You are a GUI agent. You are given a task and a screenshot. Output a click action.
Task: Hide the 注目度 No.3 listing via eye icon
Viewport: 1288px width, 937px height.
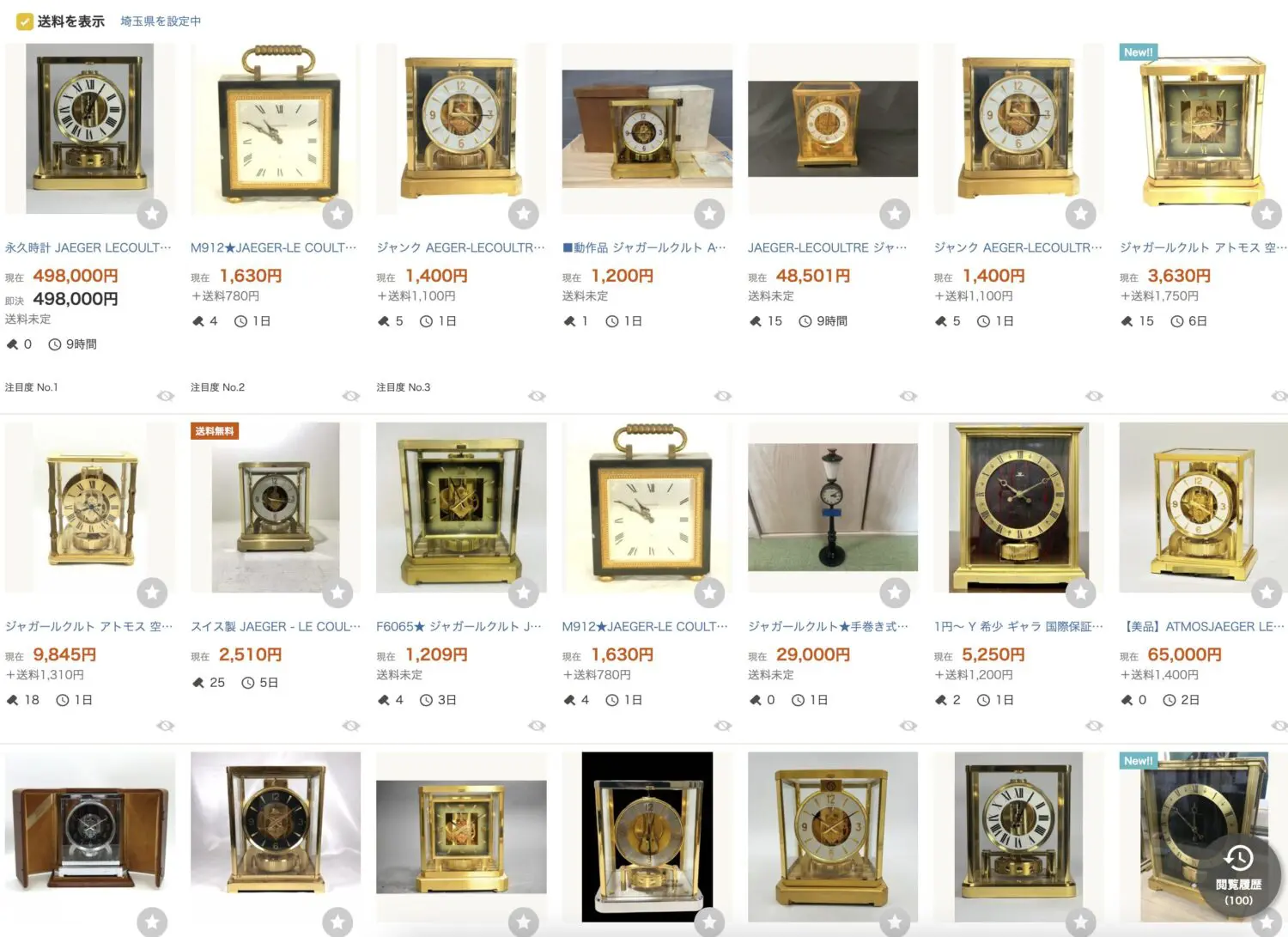pyautogui.click(x=537, y=396)
